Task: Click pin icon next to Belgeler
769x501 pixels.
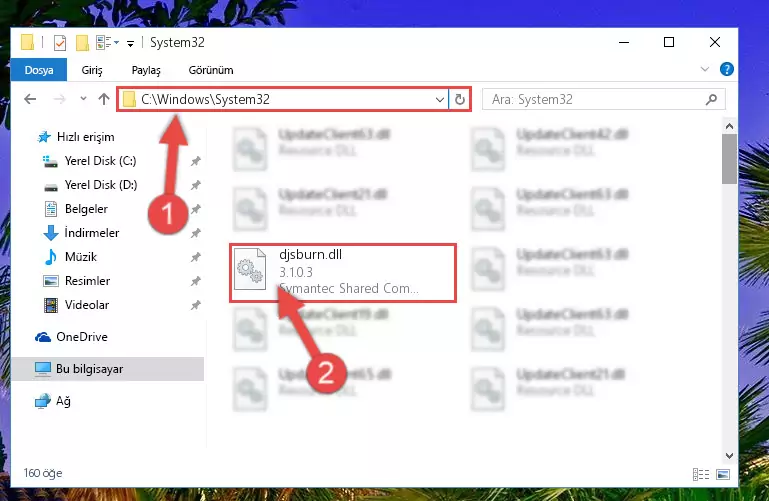Action: (196, 209)
